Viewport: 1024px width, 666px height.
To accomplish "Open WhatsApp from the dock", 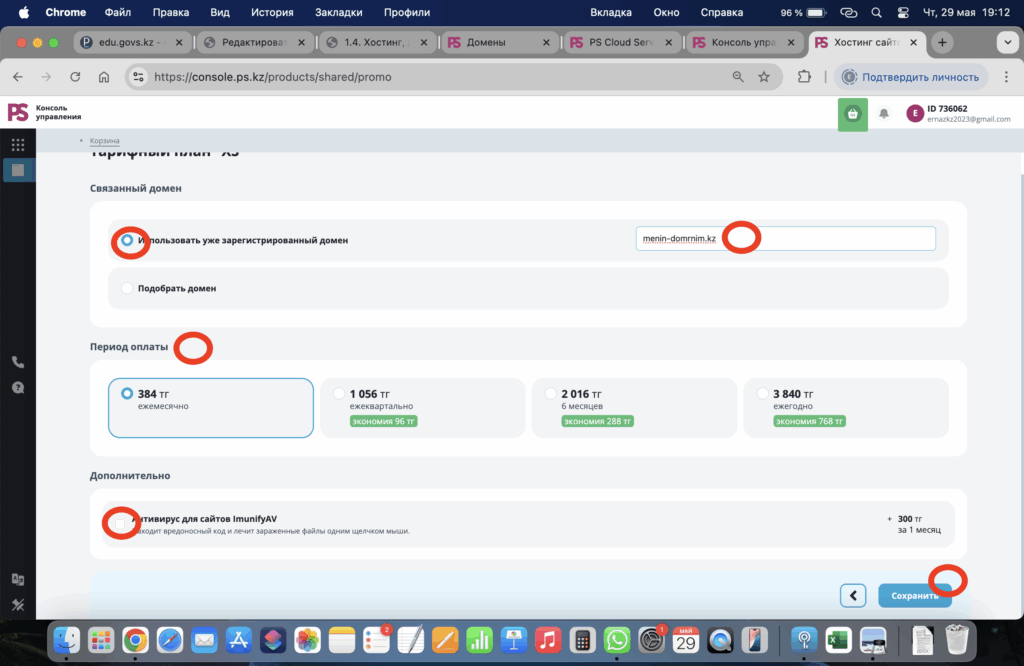I will tap(617, 639).
